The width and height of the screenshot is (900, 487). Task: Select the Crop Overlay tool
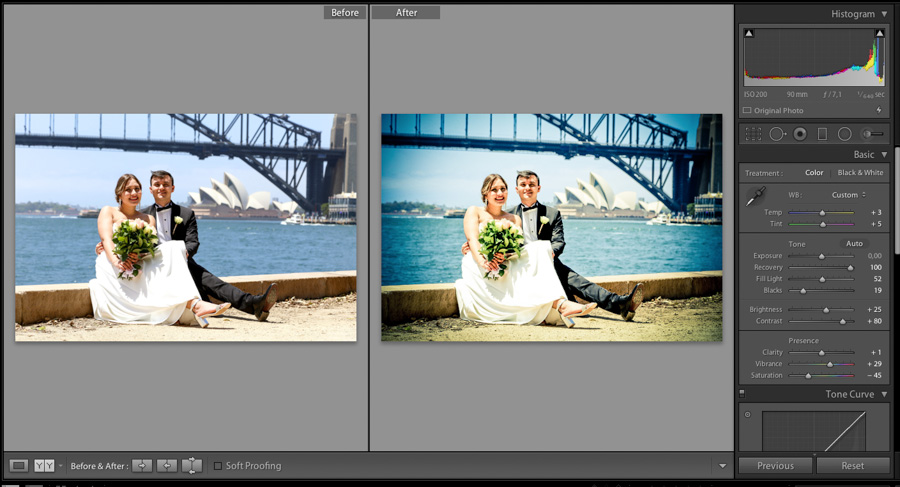point(753,134)
